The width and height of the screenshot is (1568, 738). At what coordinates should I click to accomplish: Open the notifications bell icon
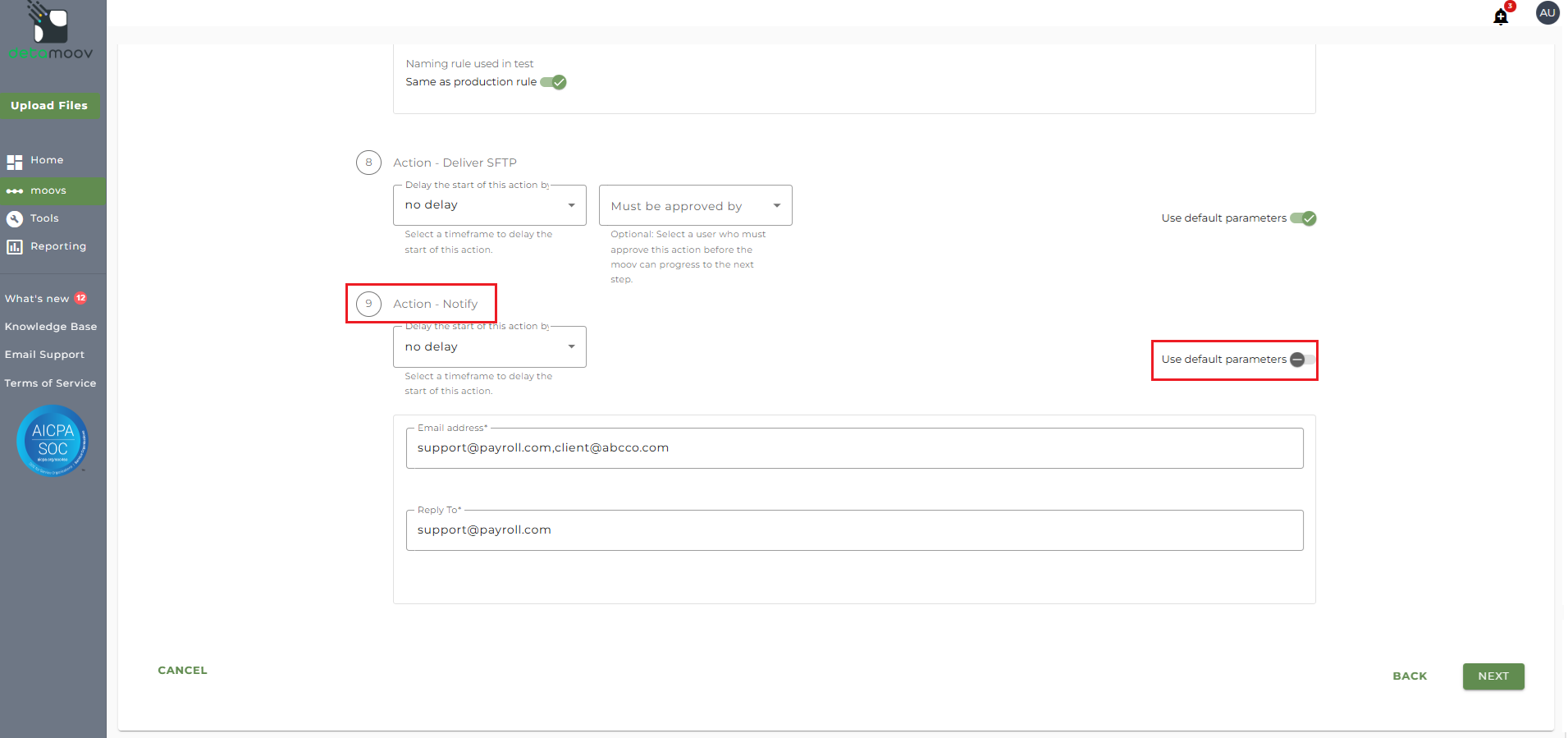click(x=1501, y=16)
